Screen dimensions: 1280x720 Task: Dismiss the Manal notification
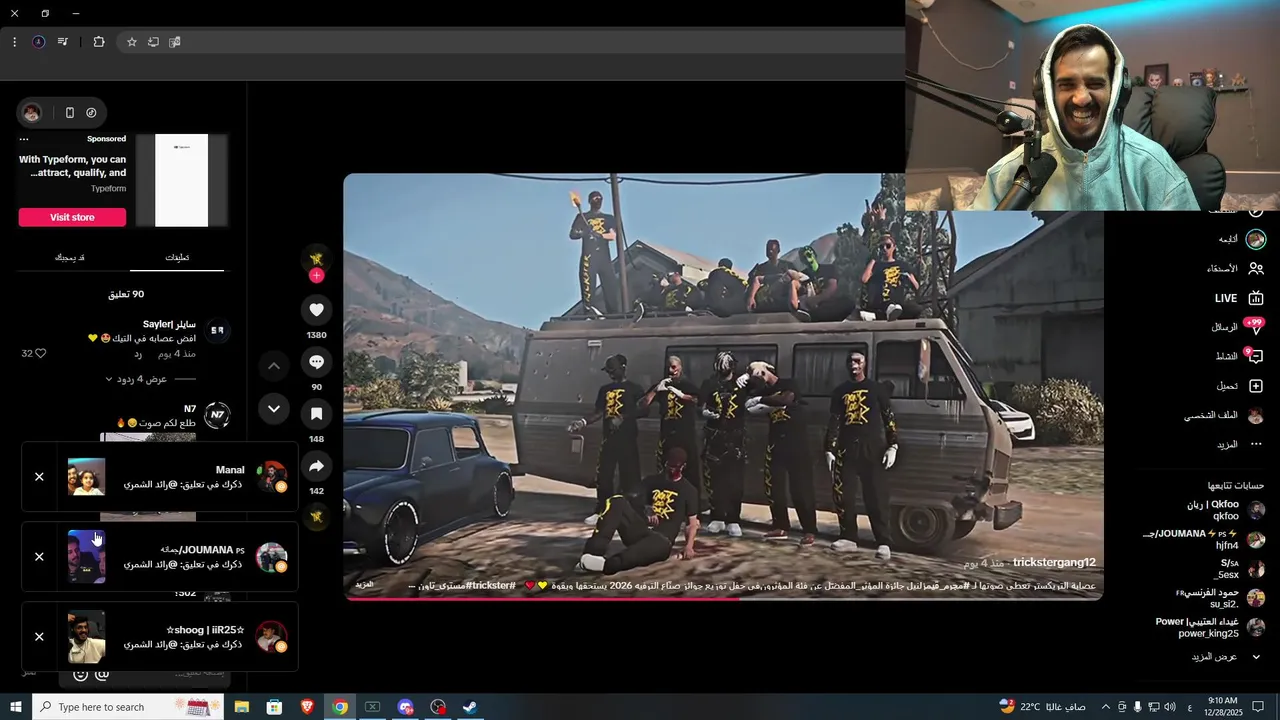(x=39, y=477)
